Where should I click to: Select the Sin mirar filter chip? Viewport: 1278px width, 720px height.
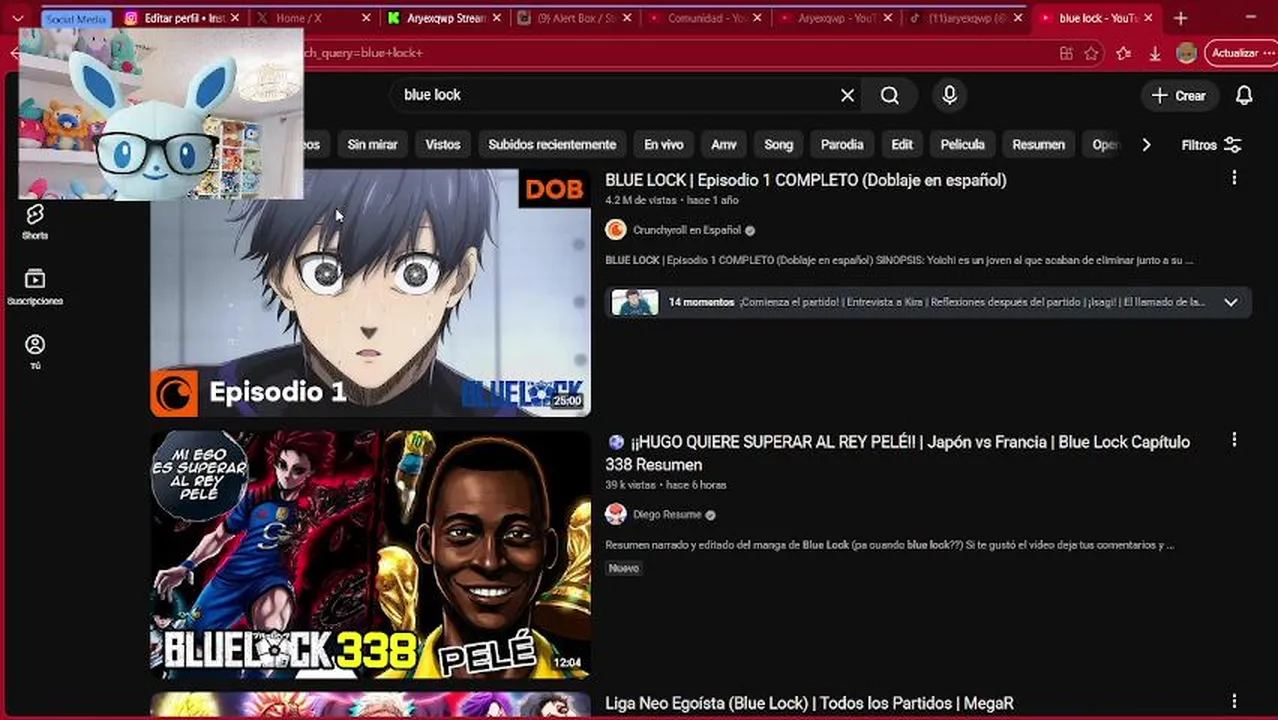pyautogui.click(x=372, y=145)
